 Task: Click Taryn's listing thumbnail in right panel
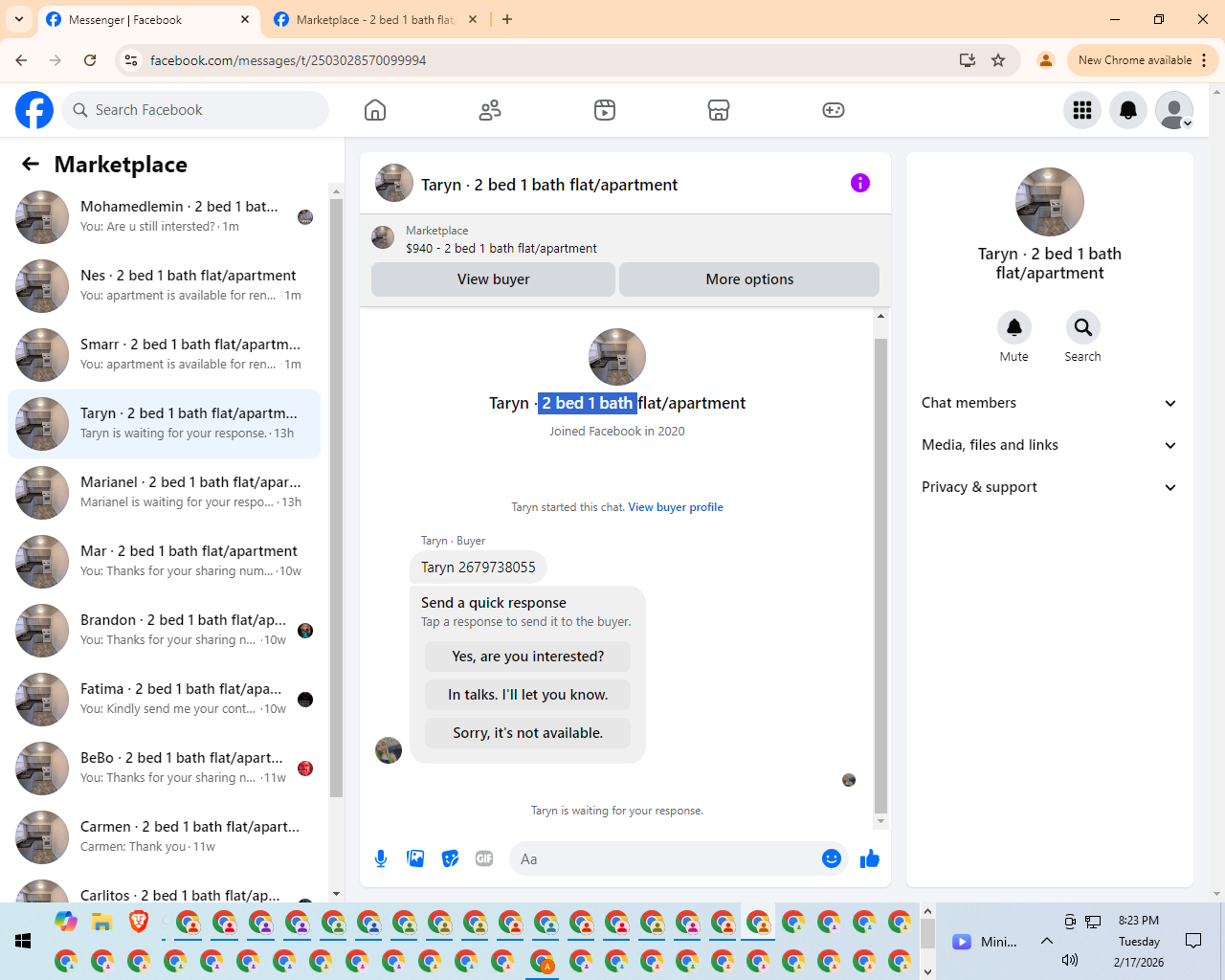coord(1050,202)
